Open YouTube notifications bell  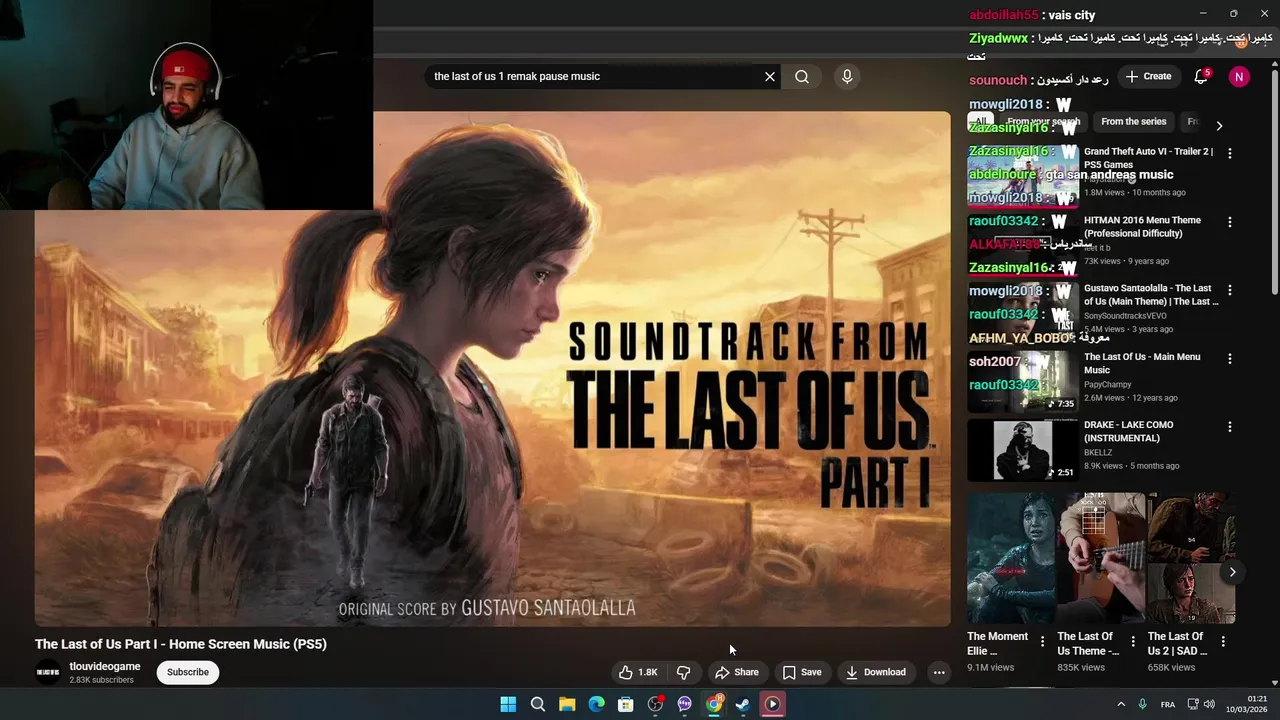(1201, 76)
